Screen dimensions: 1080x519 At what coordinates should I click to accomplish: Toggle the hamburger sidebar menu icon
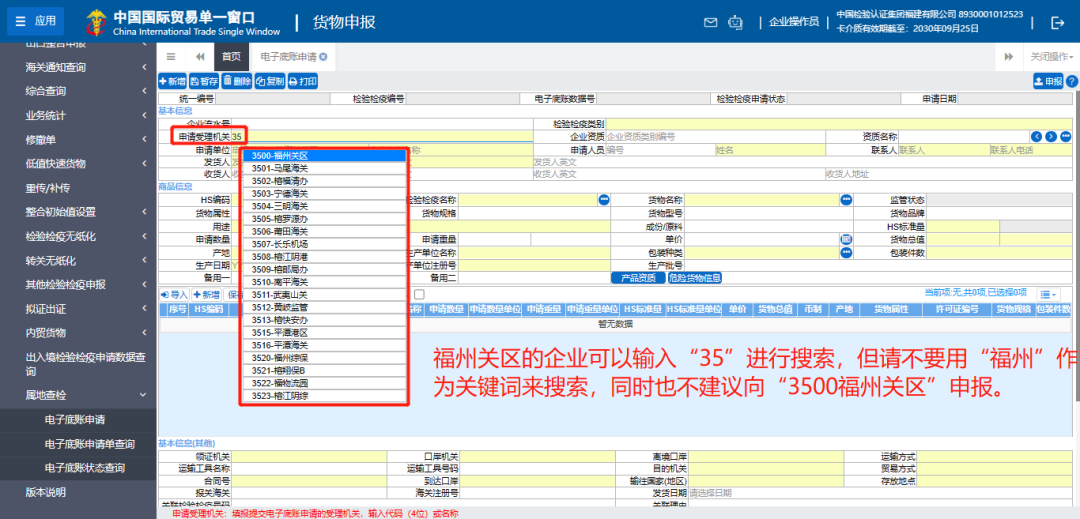point(171,57)
